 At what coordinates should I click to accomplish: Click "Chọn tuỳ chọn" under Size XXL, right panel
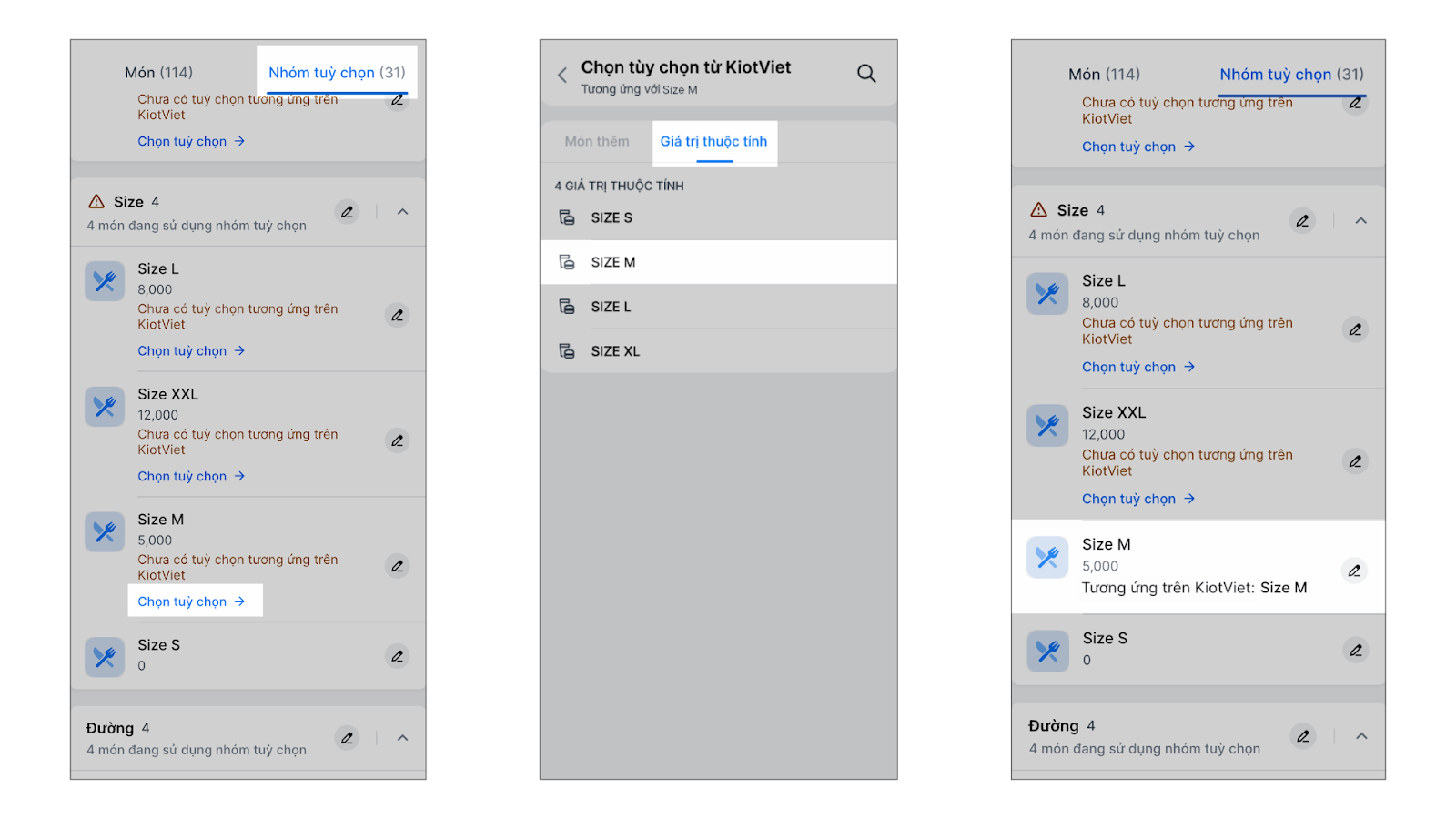pyautogui.click(x=1137, y=499)
